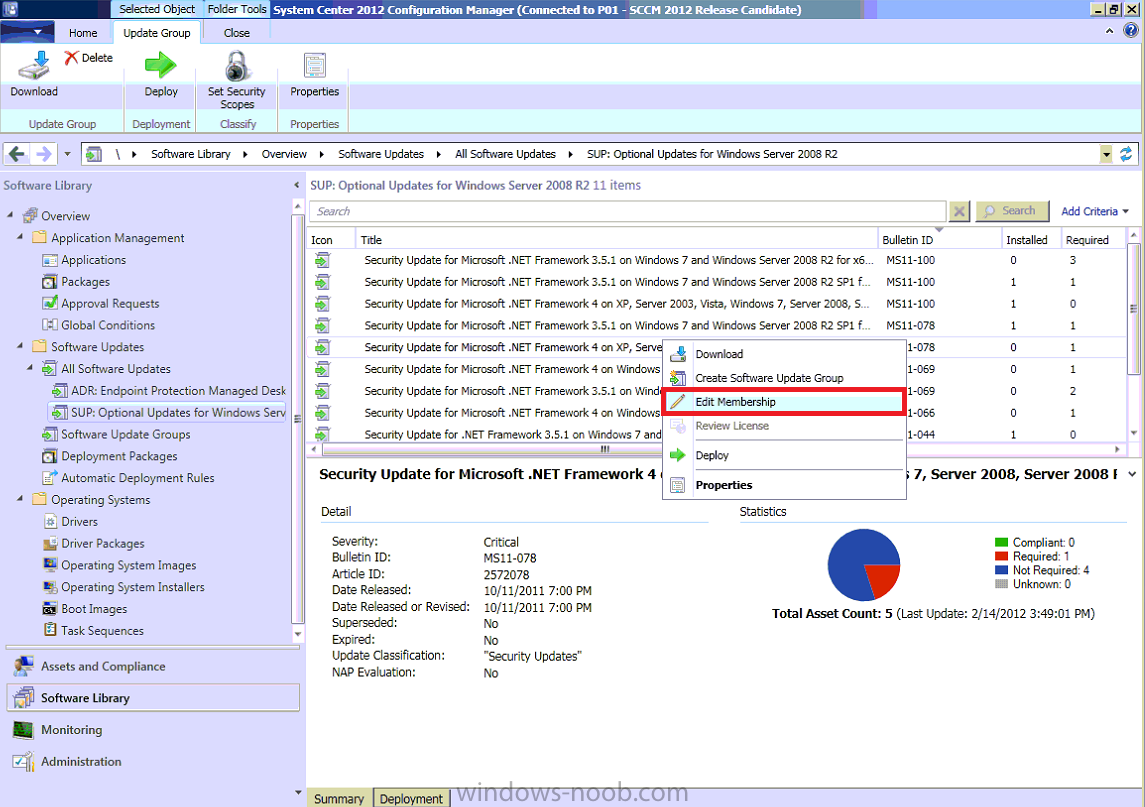Click inside the Search input field
This screenshot has width=1145, height=807.
[628, 211]
